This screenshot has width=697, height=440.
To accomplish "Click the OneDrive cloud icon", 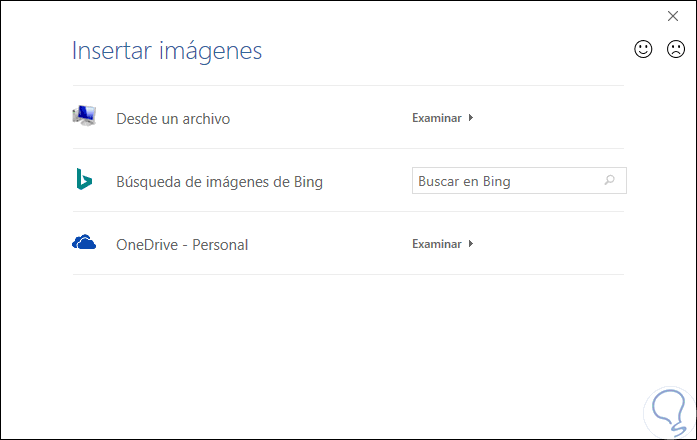I will (x=84, y=243).
